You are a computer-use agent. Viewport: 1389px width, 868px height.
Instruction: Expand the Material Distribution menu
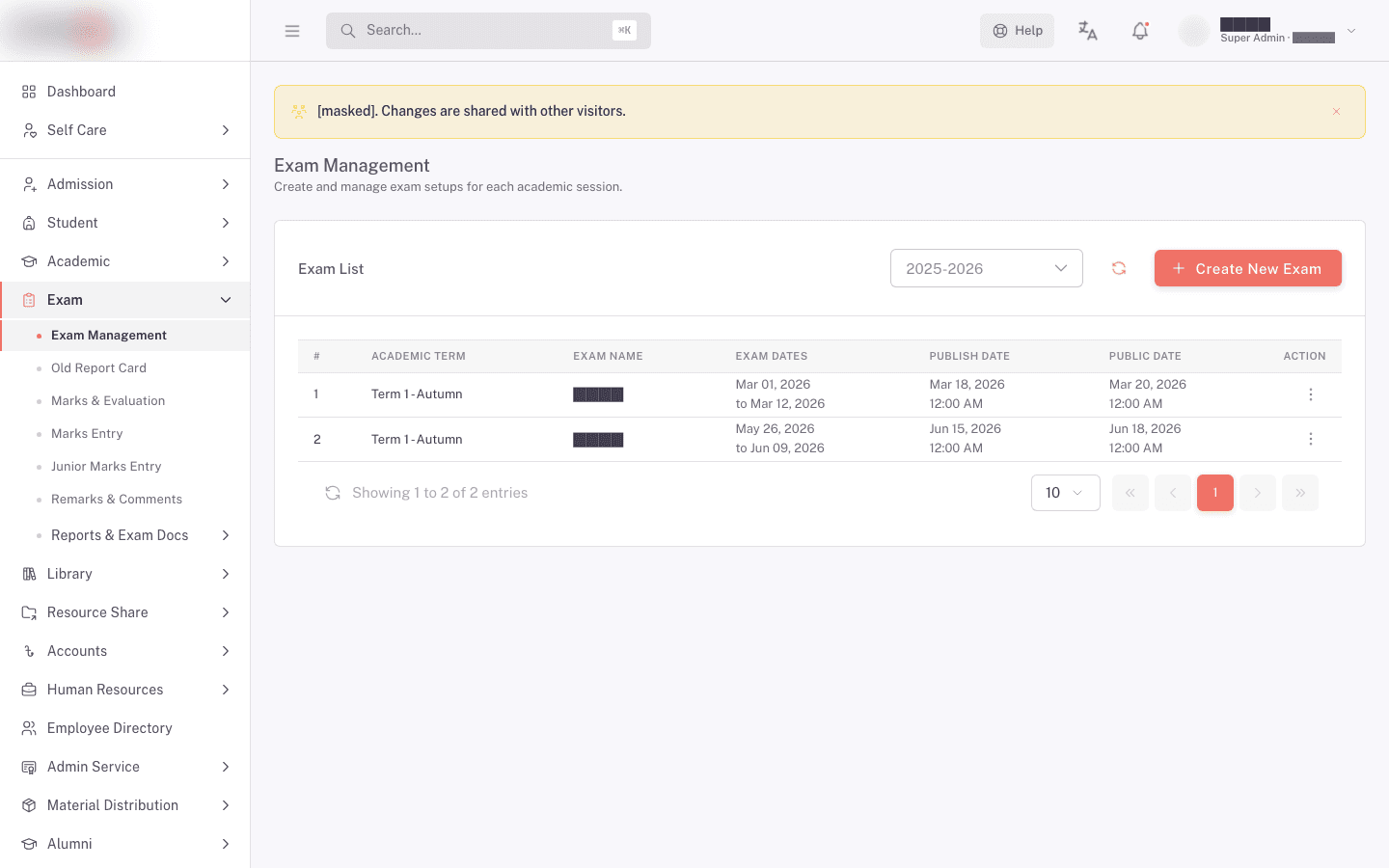125,805
